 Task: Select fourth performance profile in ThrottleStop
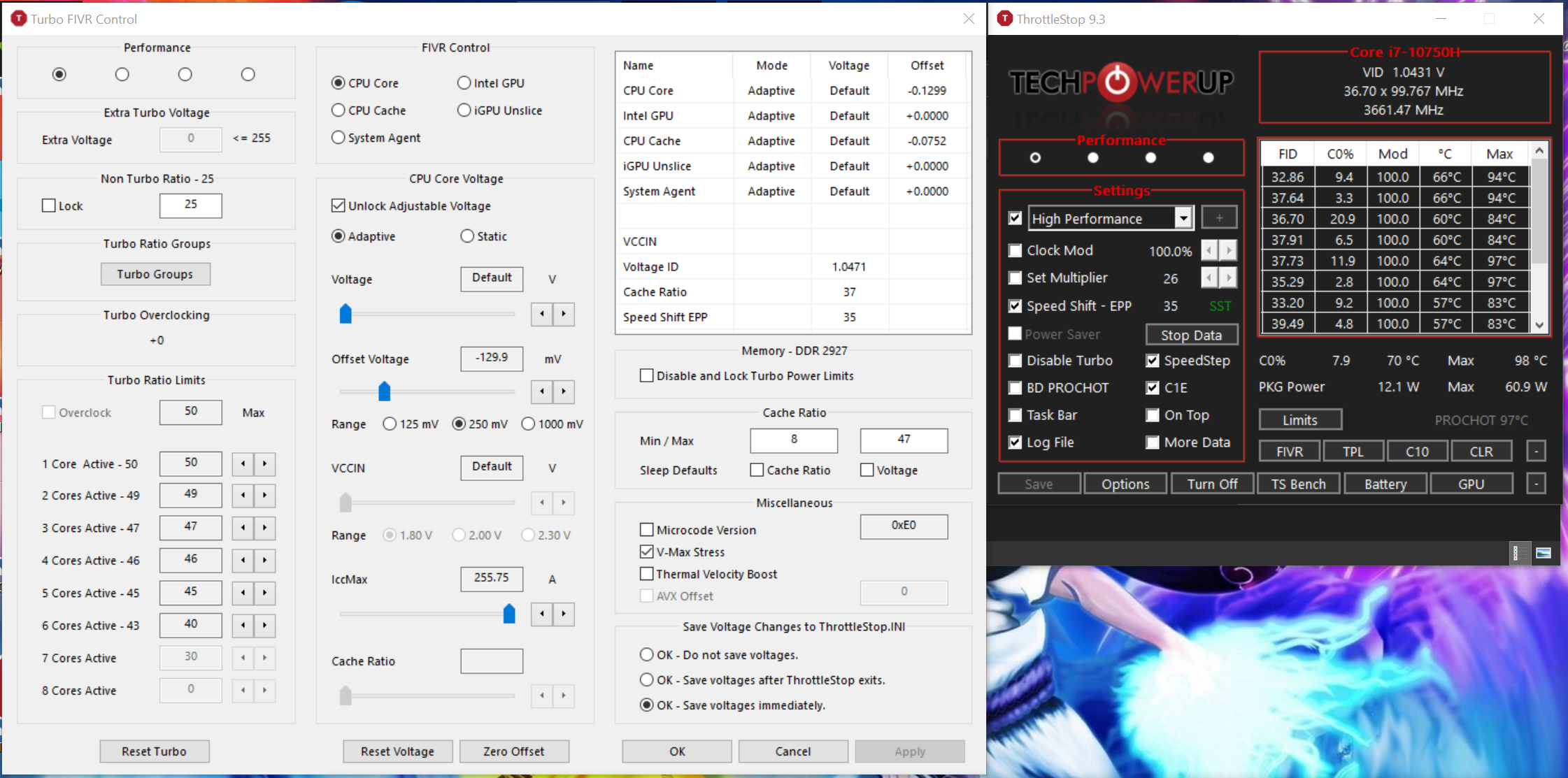(x=1208, y=158)
